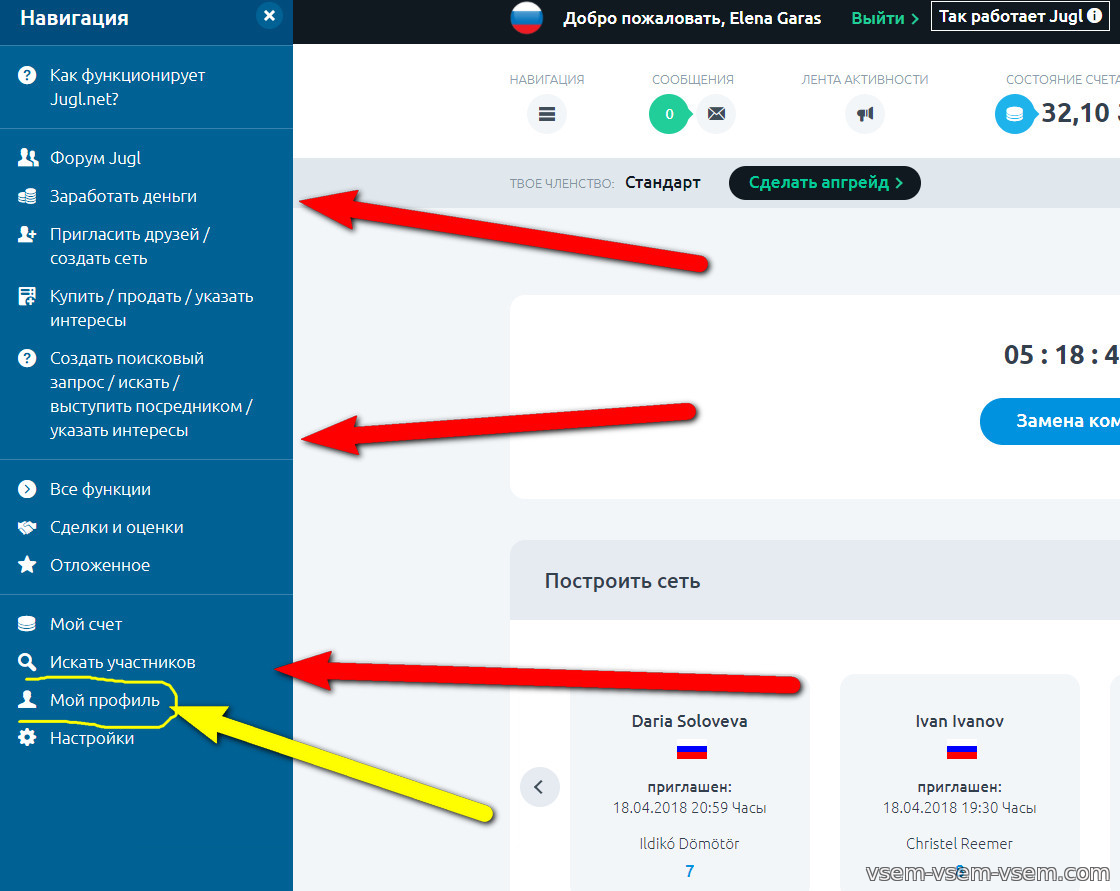Image resolution: width=1120 pixels, height=891 pixels.
Task: Open Мой счет in the sidebar
Action: [86, 624]
